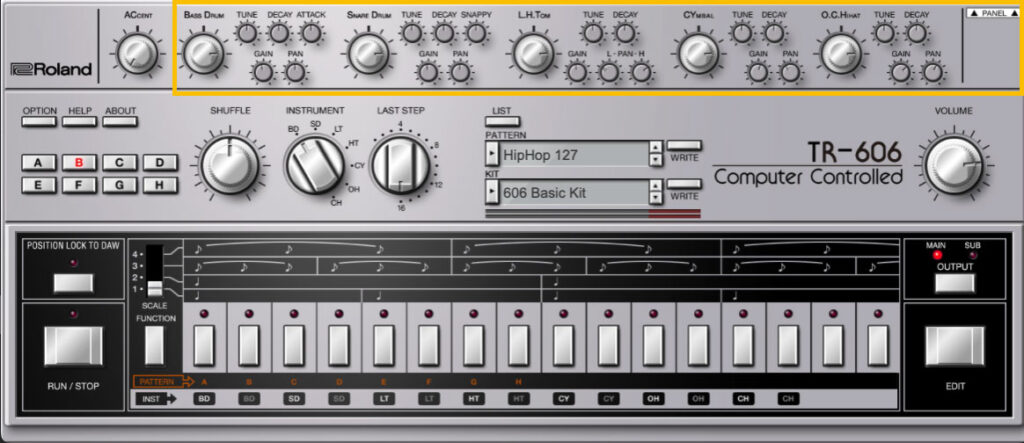Image resolution: width=1024 pixels, height=443 pixels.
Task: Click the Snare Drum Decay knob
Action: [443, 33]
